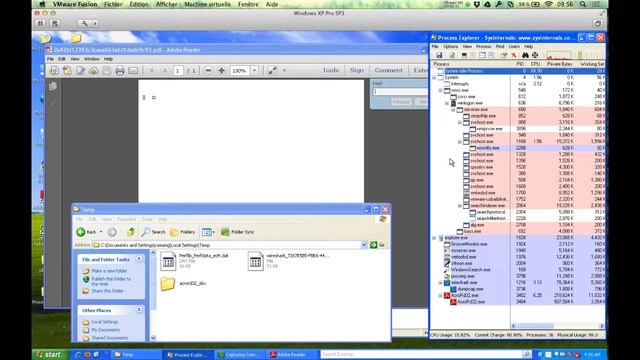Open the Tools pane in Adobe Reader
Viewport: 640px width, 360px height.
(x=330, y=70)
